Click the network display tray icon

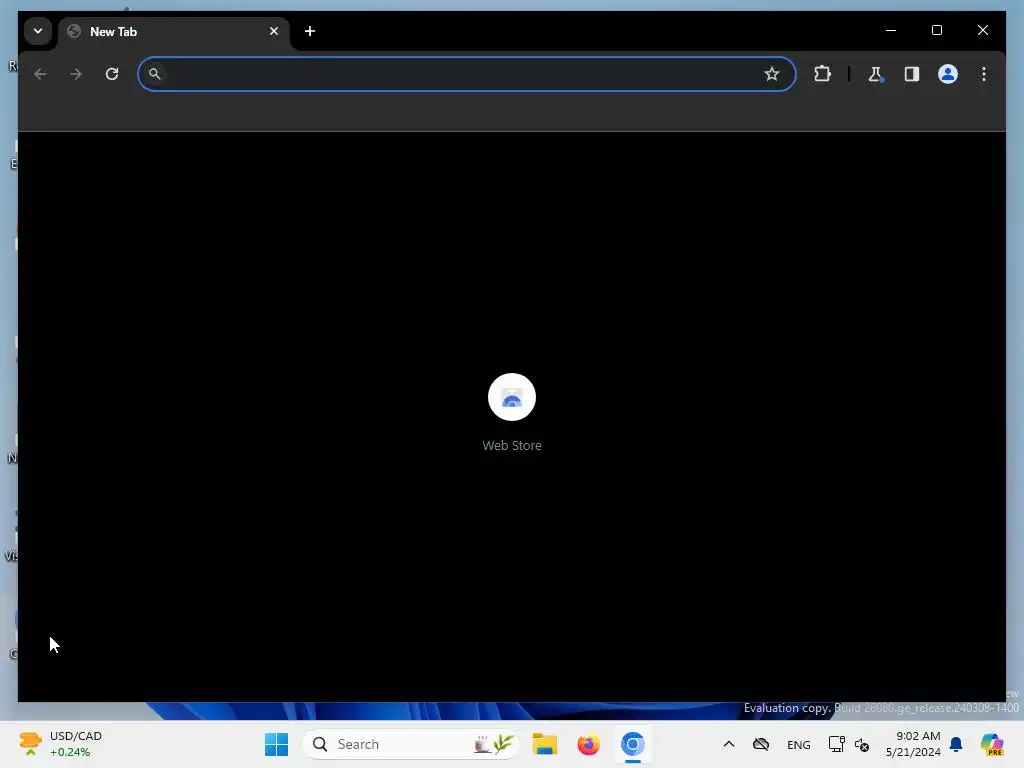pos(837,744)
